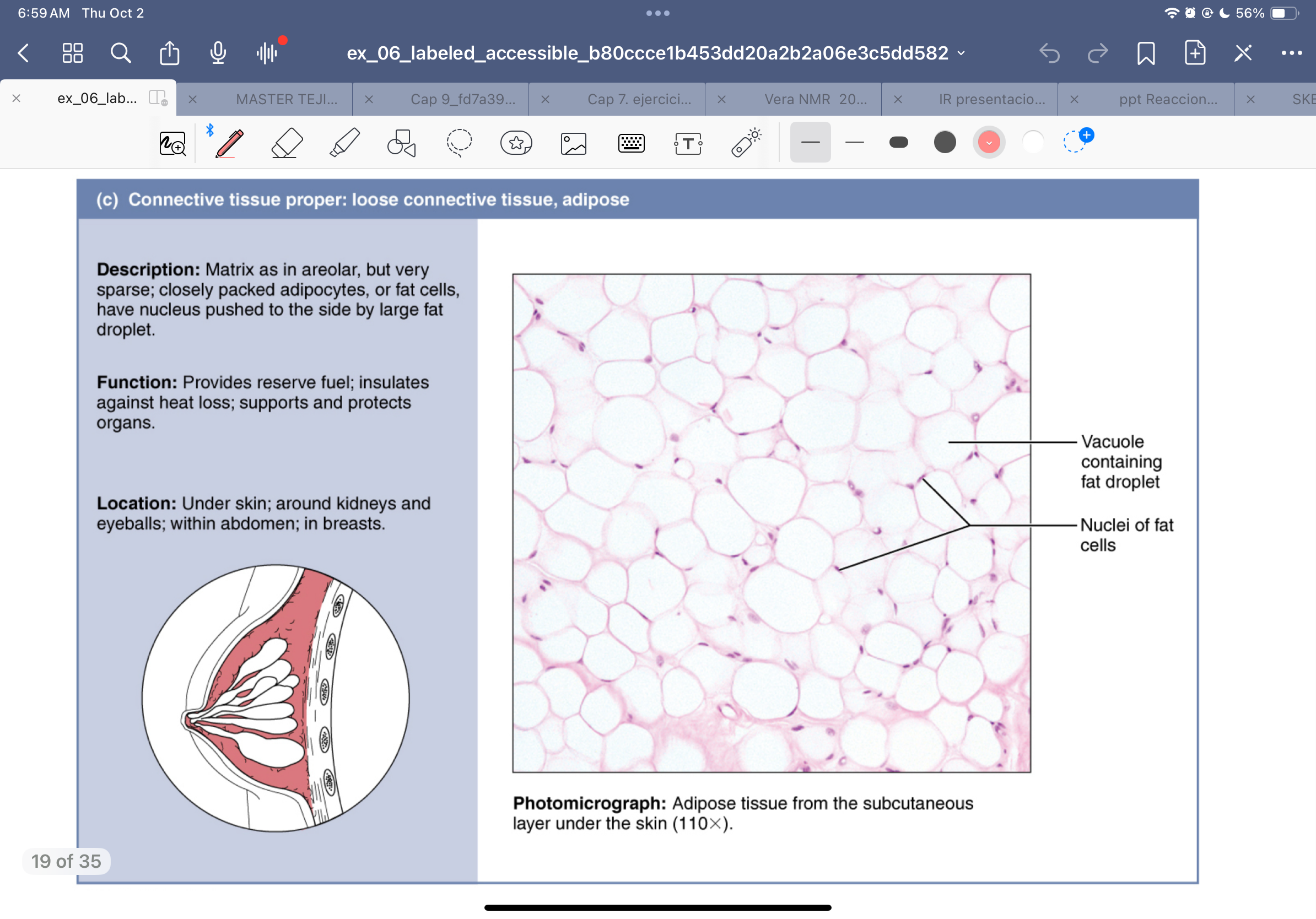Select the thickest stroke width option

click(898, 142)
